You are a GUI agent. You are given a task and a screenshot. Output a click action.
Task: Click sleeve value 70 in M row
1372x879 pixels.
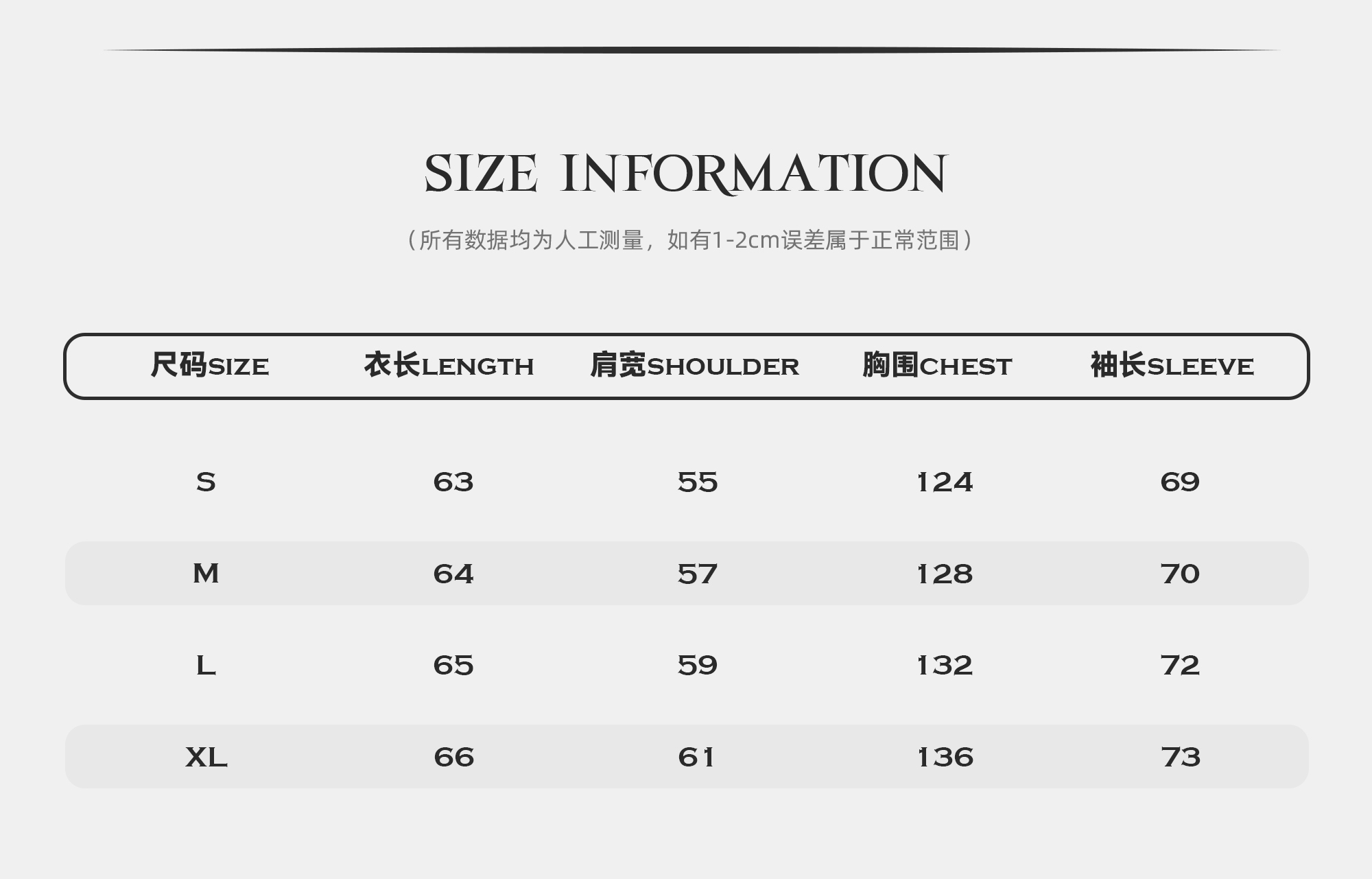(1180, 574)
